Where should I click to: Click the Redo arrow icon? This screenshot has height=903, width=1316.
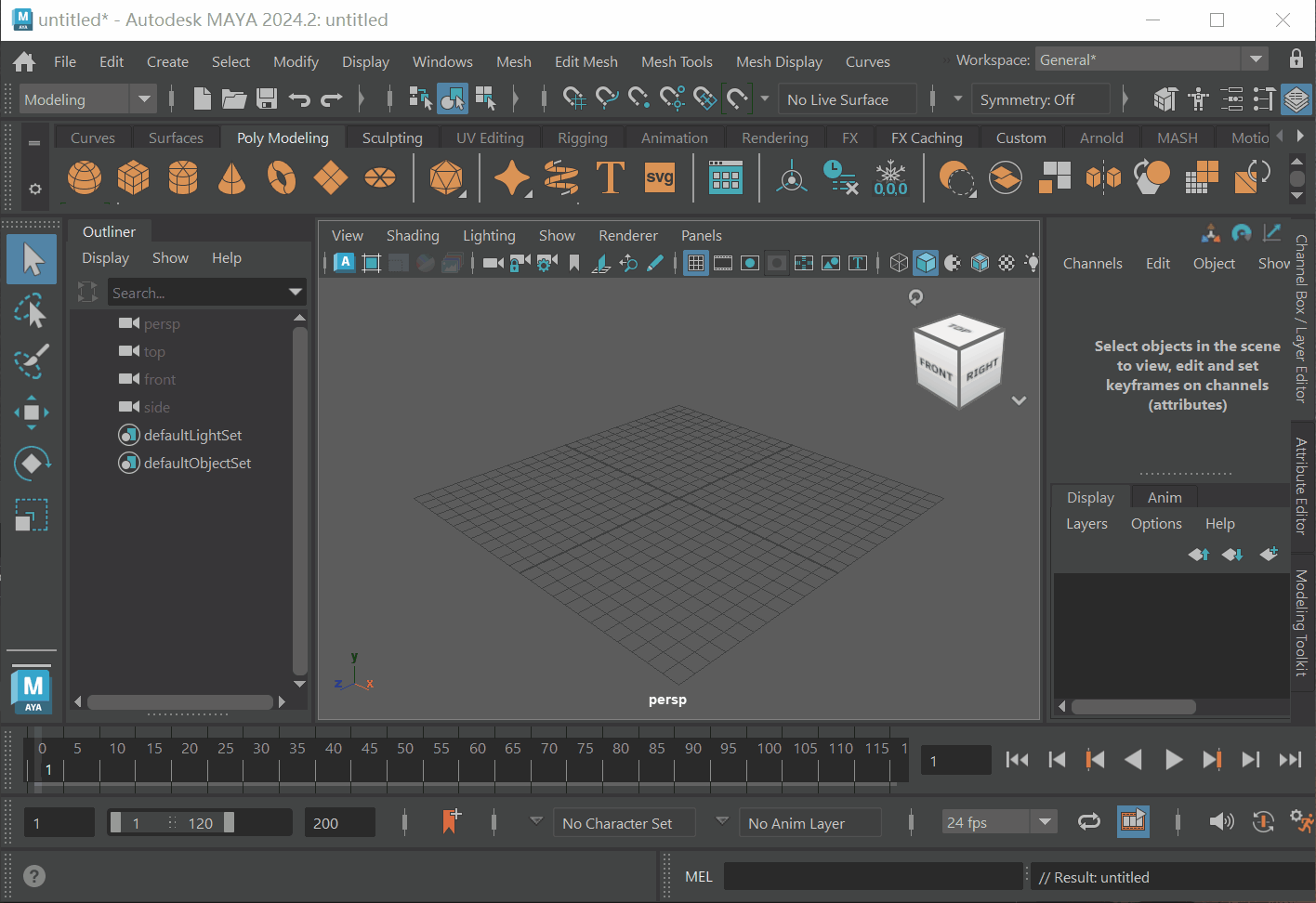(x=332, y=98)
